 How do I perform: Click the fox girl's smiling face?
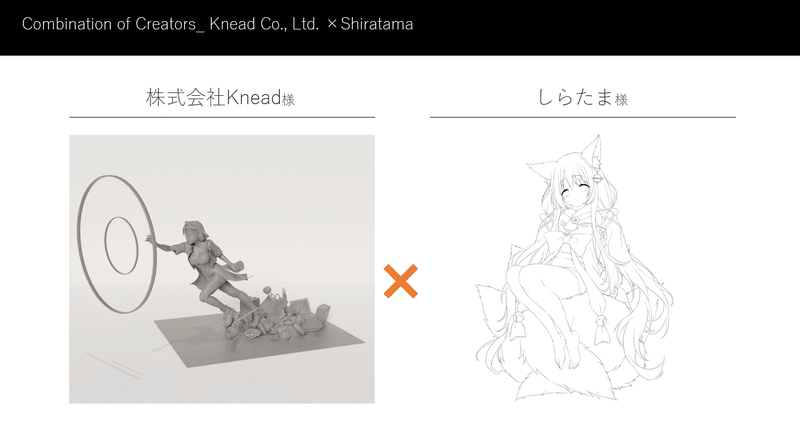(x=576, y=194)
